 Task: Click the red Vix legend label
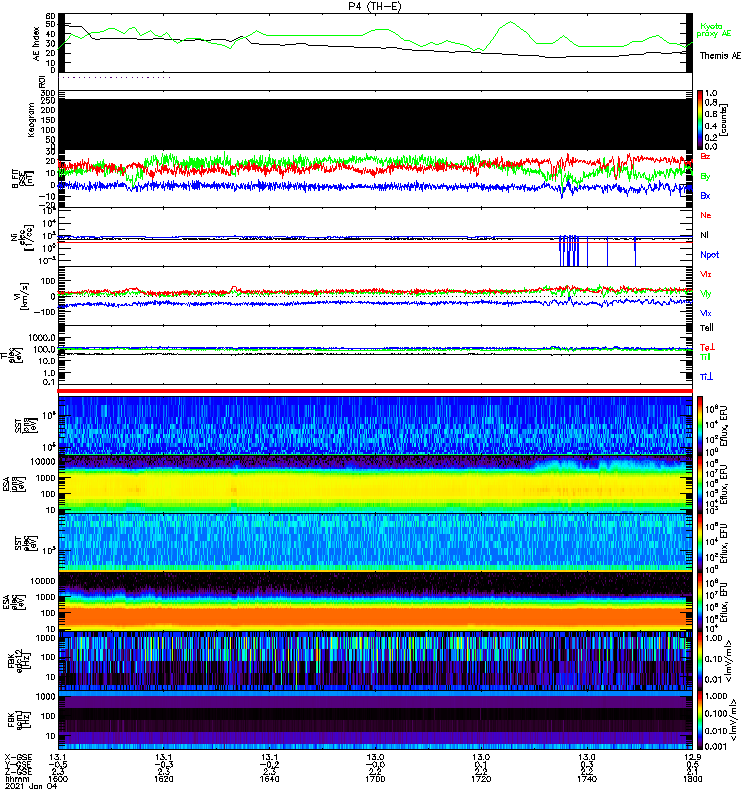coord(706,274)
